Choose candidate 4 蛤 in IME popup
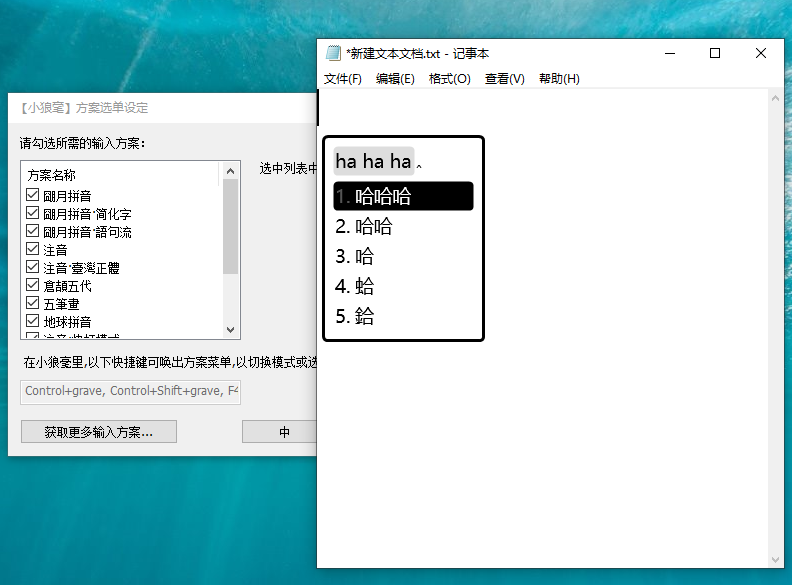792x585 pixels. (403, 286)
